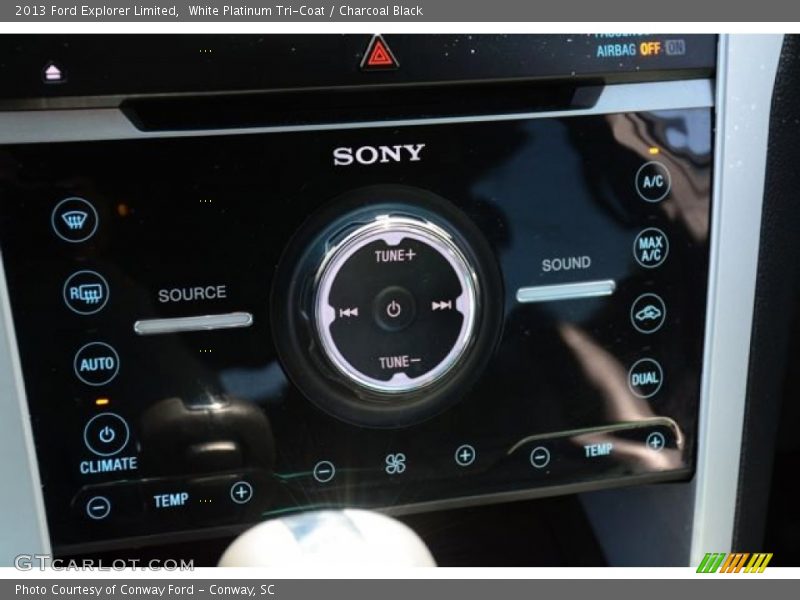800x600 pixels.
Task: Raise the fan speed with plus
Action: coord(465,455)
